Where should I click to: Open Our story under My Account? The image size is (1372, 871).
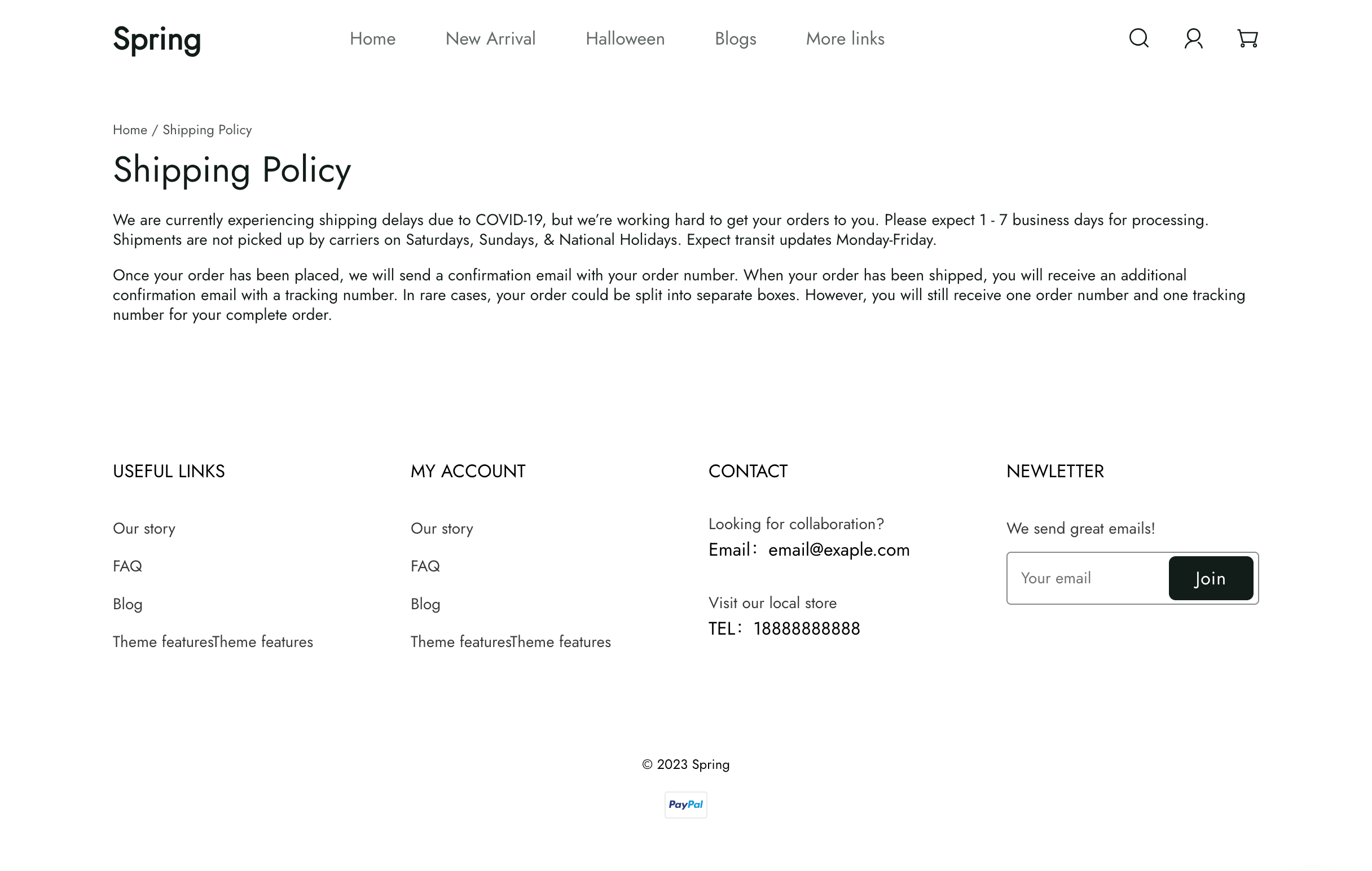442,529
